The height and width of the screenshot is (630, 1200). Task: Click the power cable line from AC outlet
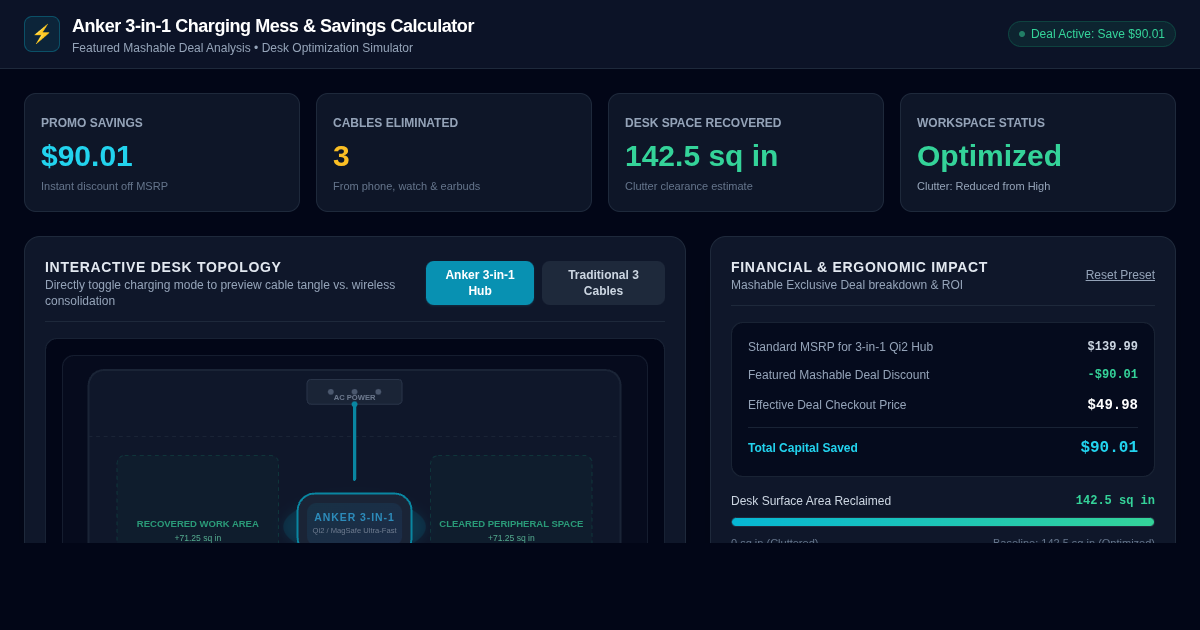[x=354, y=443]
